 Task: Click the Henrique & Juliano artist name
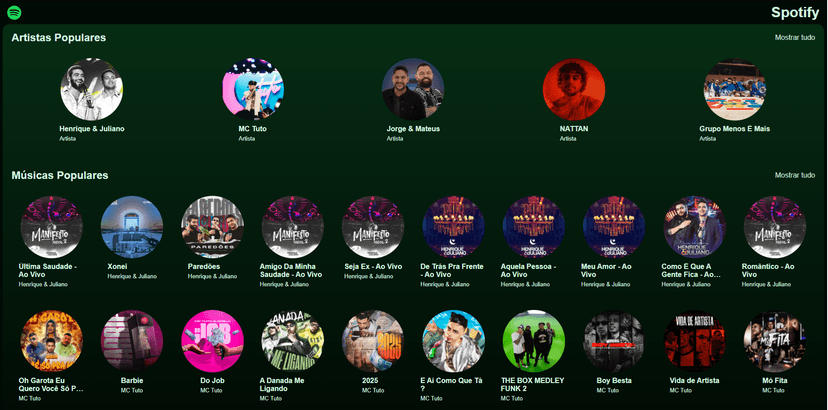pos(92,129)
